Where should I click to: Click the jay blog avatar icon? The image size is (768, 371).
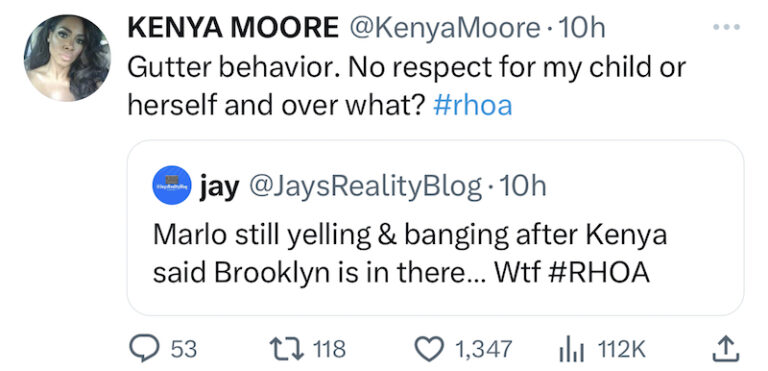click(171, 185)
